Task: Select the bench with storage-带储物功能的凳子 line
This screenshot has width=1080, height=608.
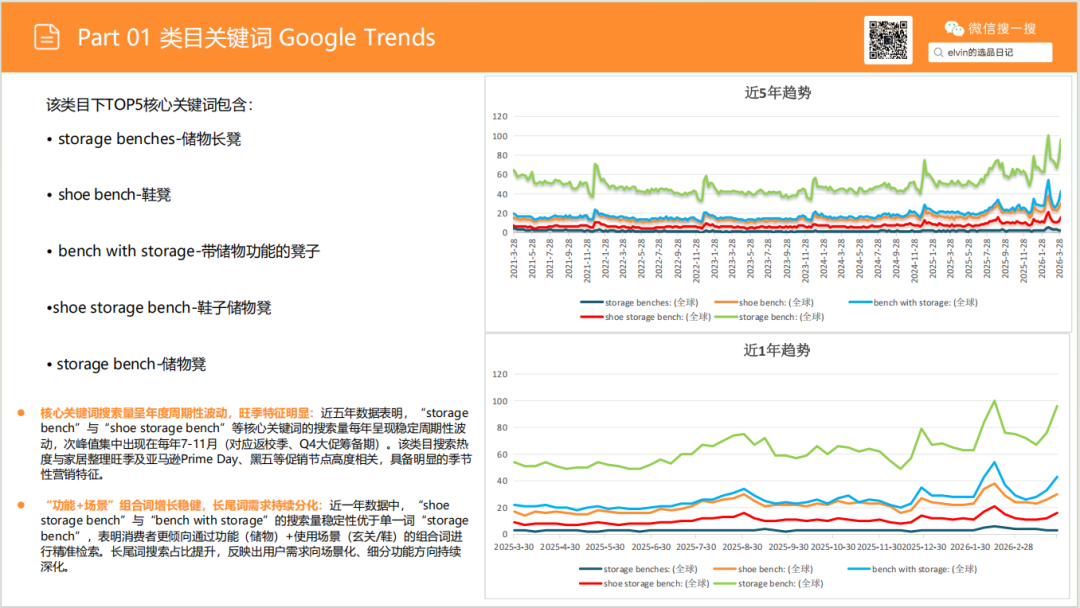Action: (x=188, y=251)
